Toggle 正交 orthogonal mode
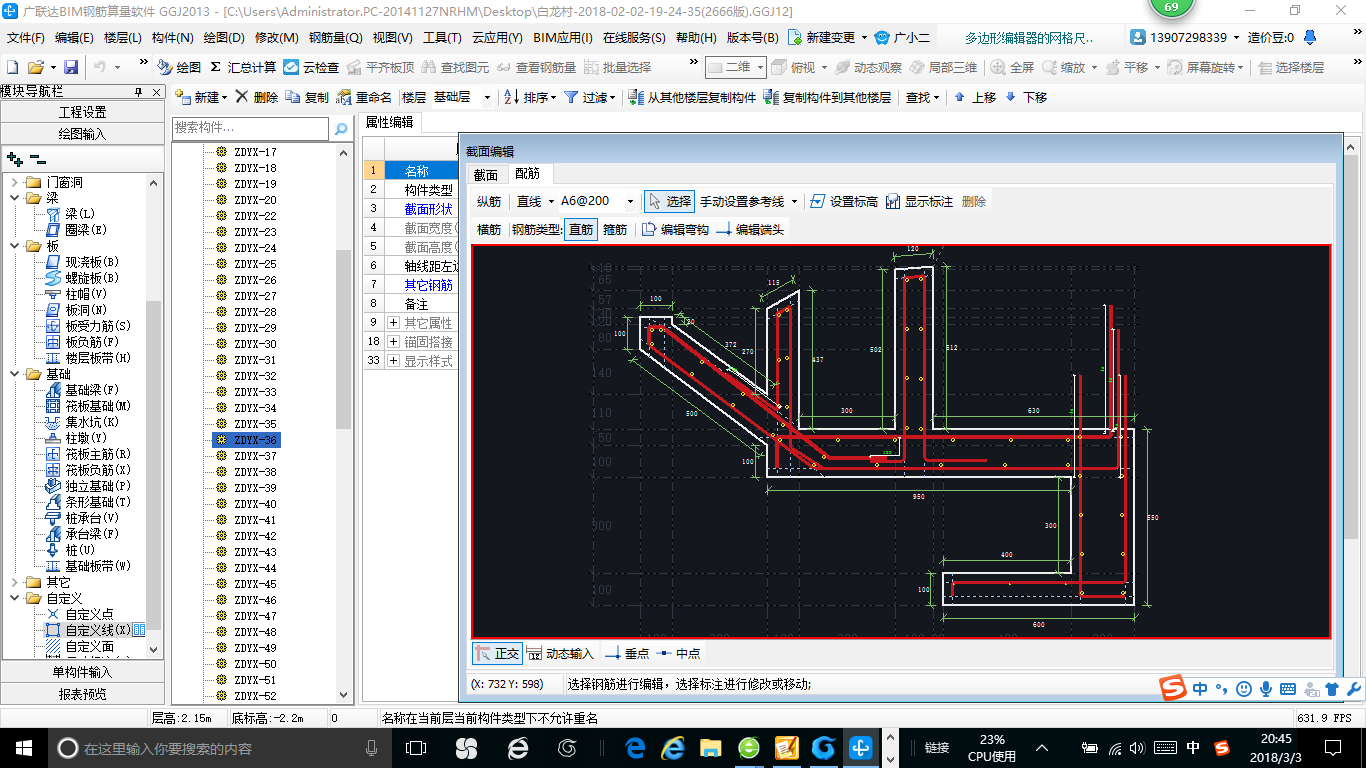The height and width of the screenshot is (768, 1366). click(x=497, y=653)
